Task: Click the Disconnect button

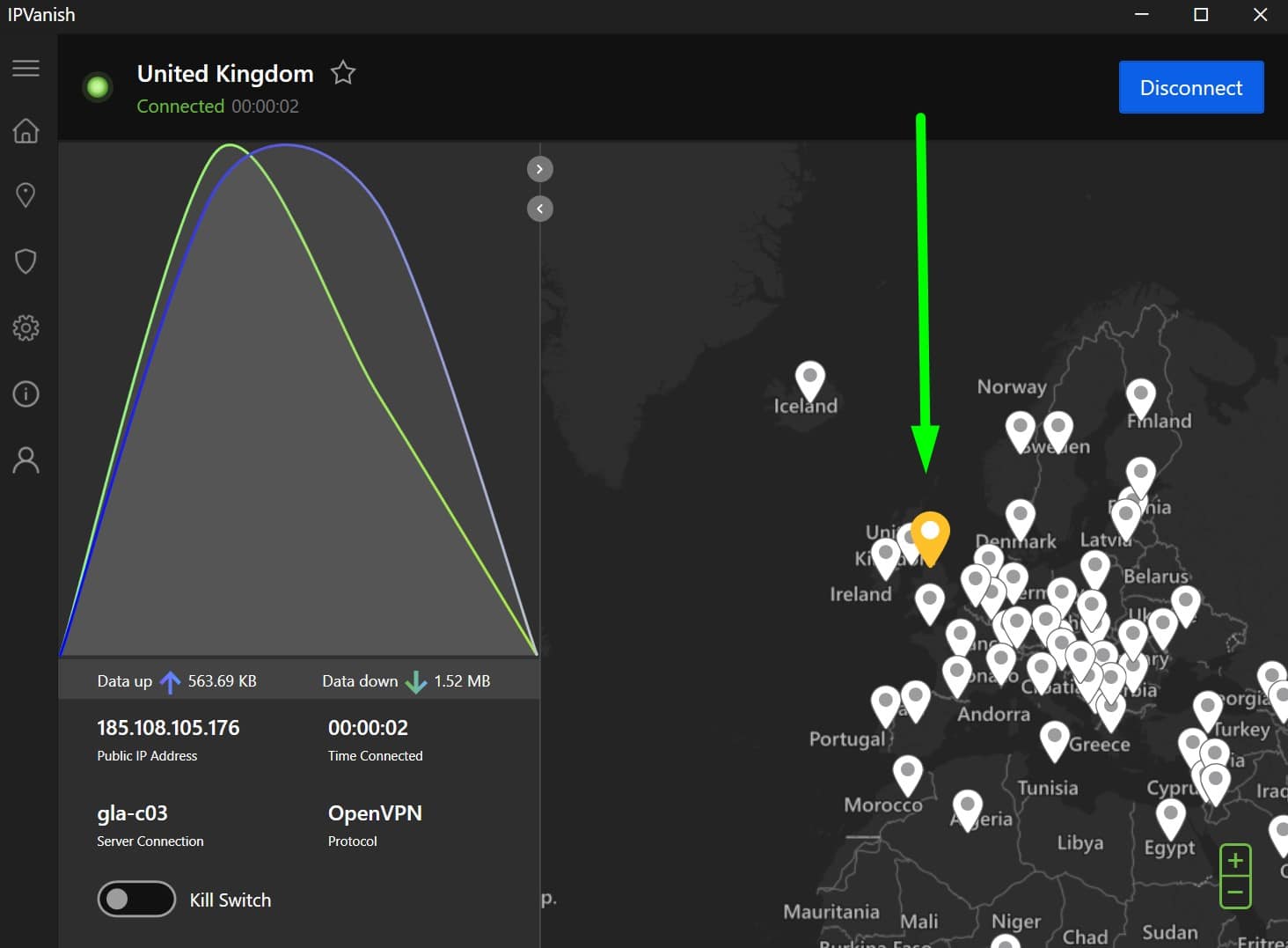Action: (x=1191, y=87)
